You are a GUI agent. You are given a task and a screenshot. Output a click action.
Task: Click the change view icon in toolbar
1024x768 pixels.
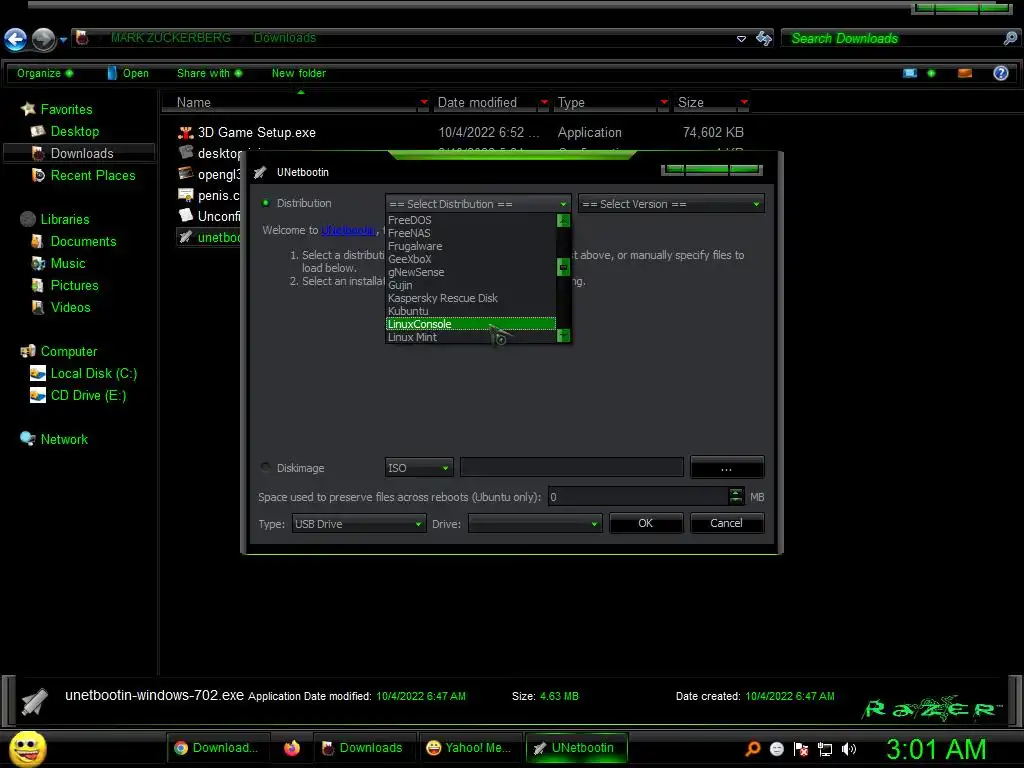[910, 73]
